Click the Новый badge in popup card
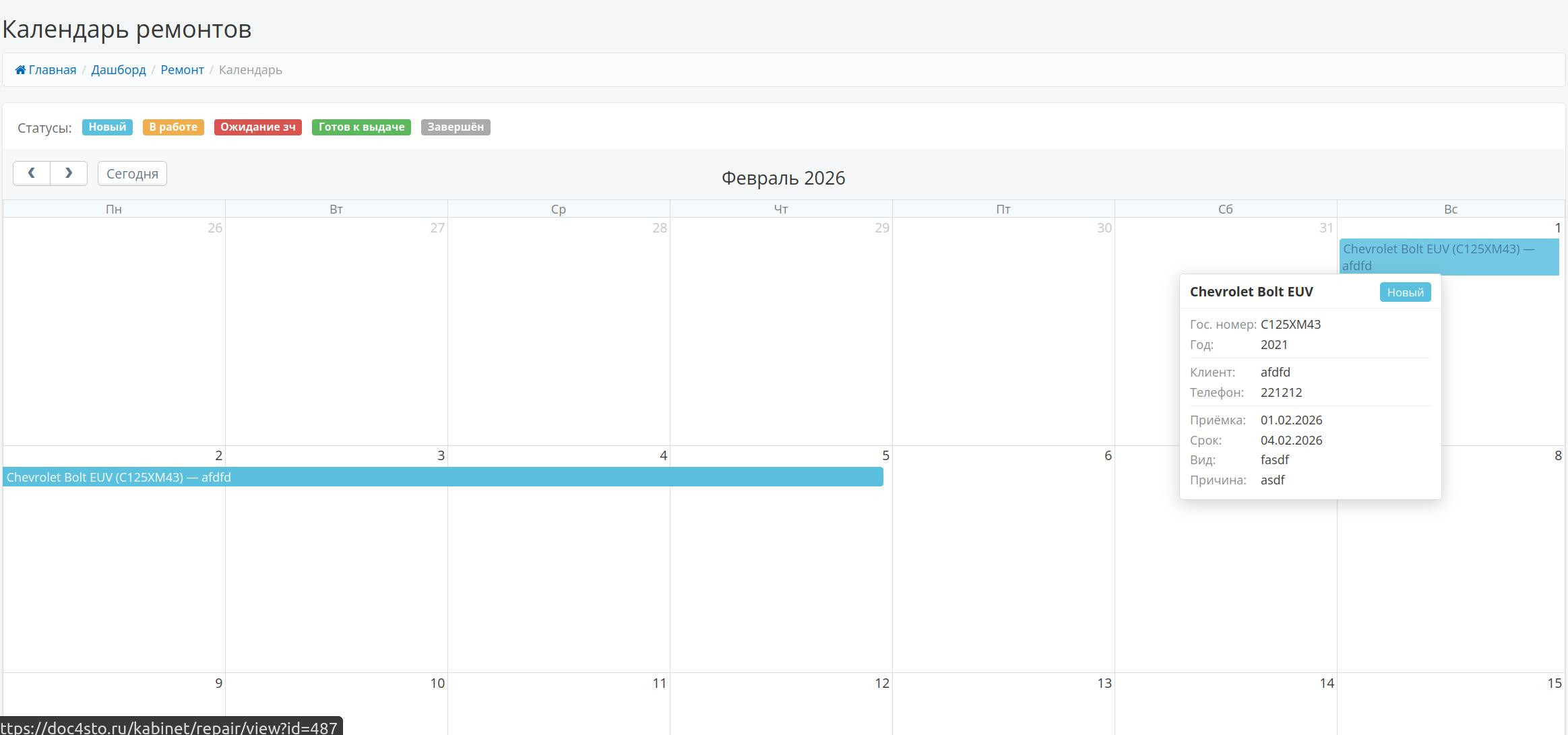Image resolution: width=1568 pixels, height=735 pixels. [x=1405, y=292]
